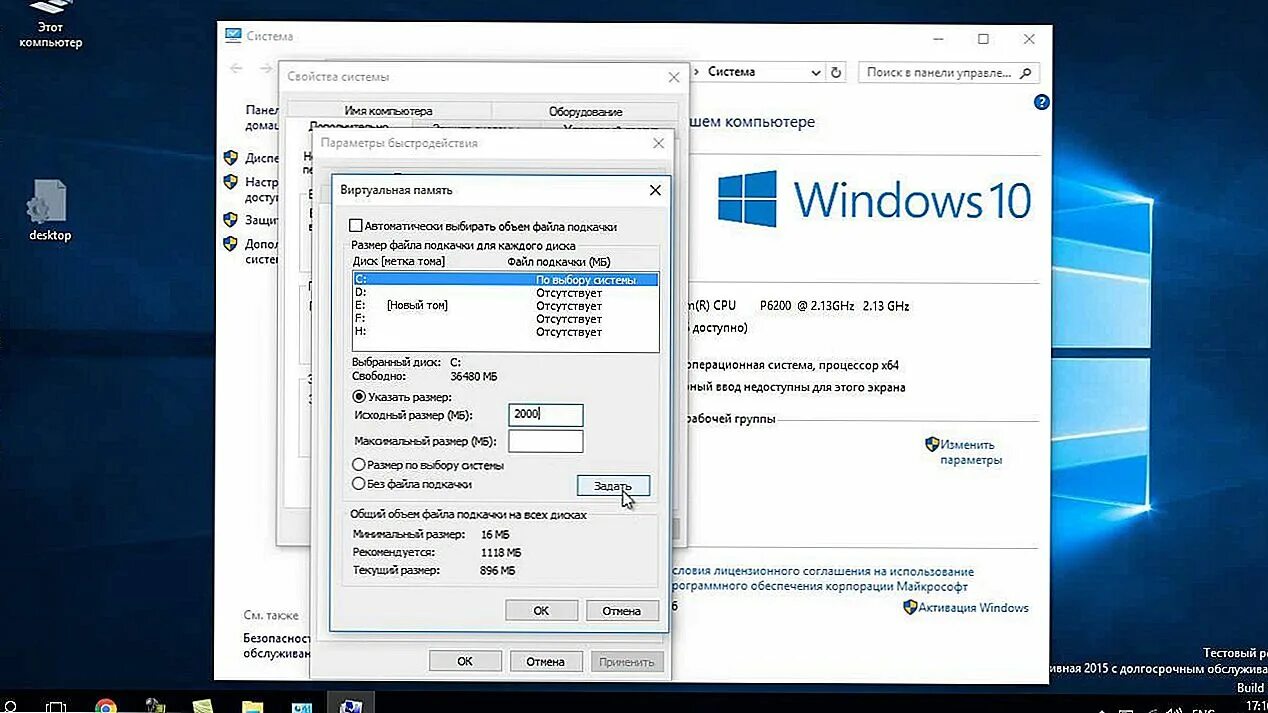Viewport: 1268px width, 713px height.
Task: Select the desktop file icon on the desktop
Action: [49, 210]
